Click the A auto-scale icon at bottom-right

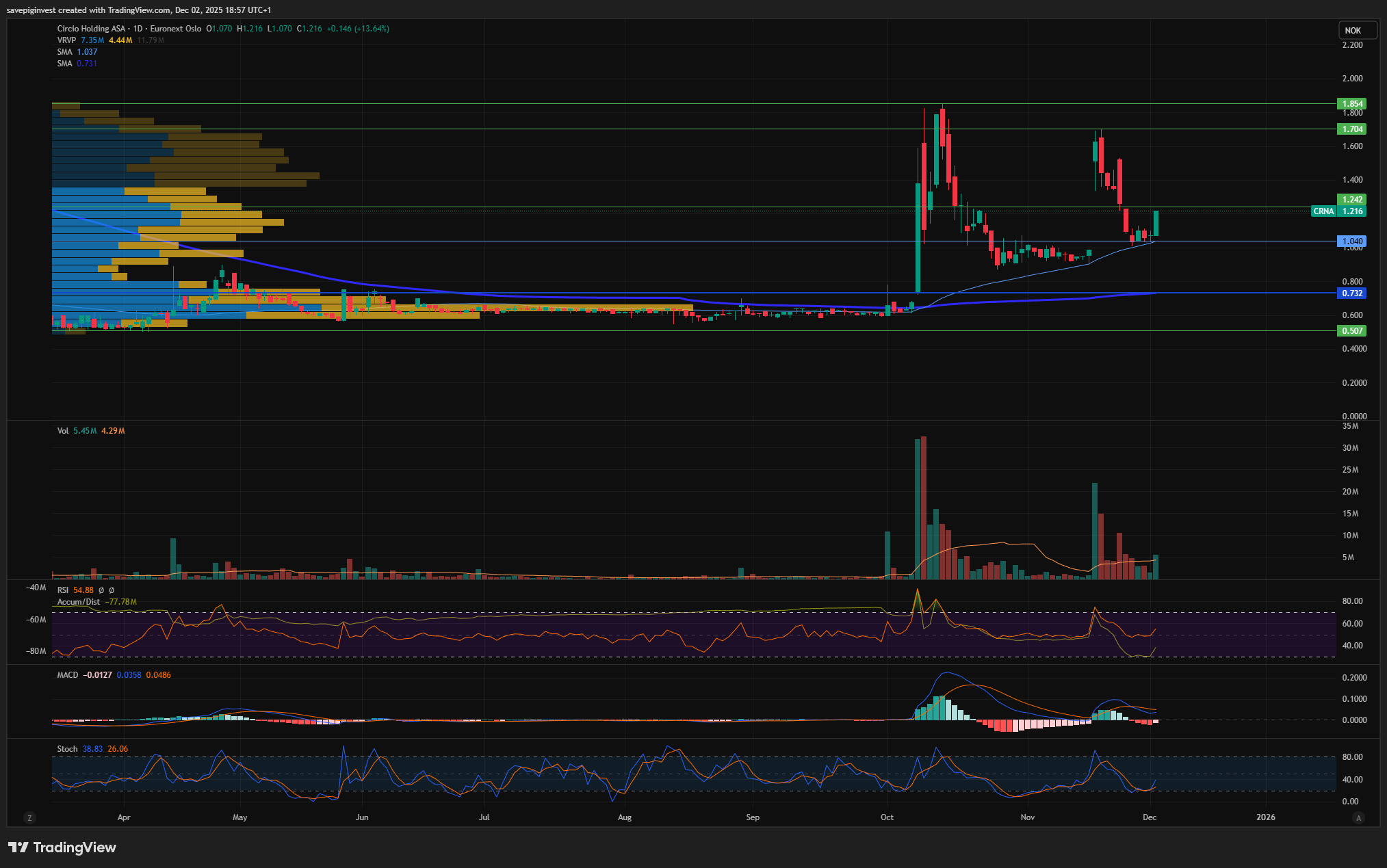(1359, 817)
